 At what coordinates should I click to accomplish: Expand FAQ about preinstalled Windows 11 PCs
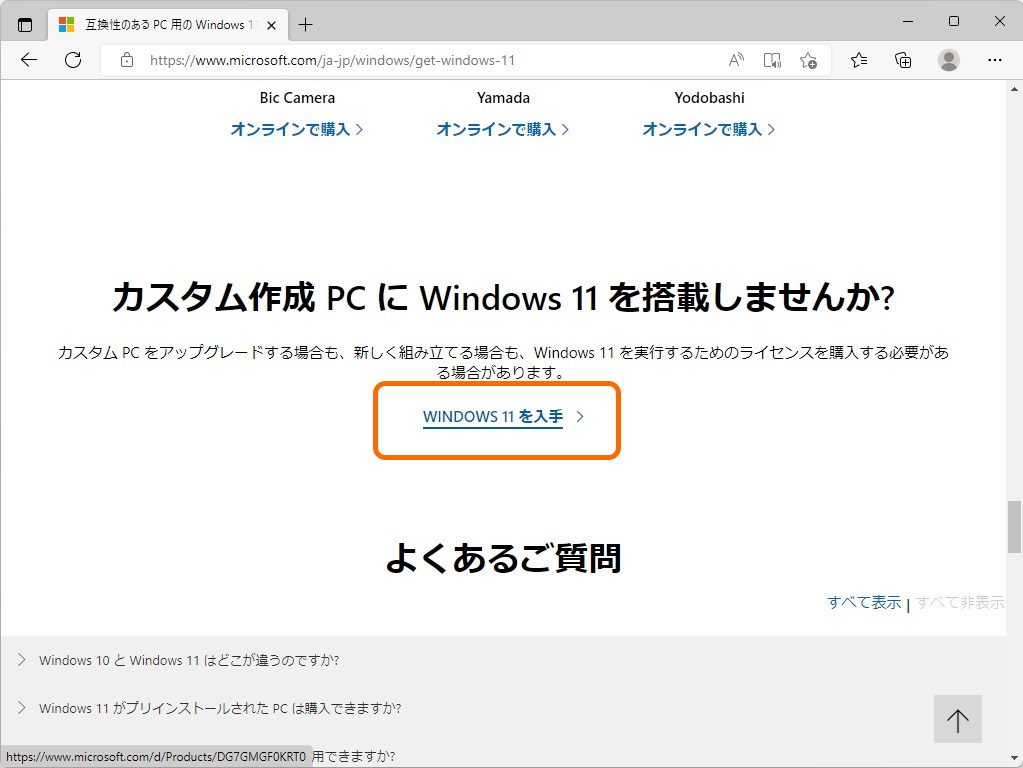coord(220,708)
